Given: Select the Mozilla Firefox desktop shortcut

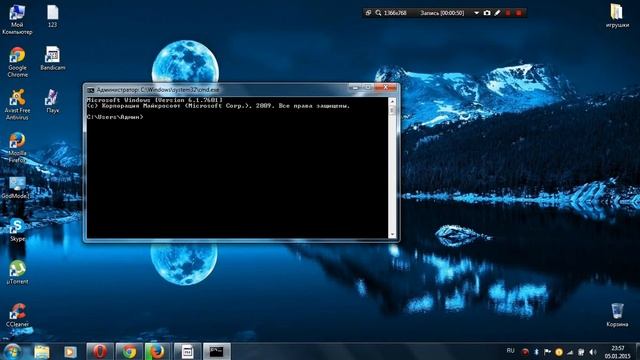Looking at the screenshot, I should pyautogui.click(x=17, y=147).
